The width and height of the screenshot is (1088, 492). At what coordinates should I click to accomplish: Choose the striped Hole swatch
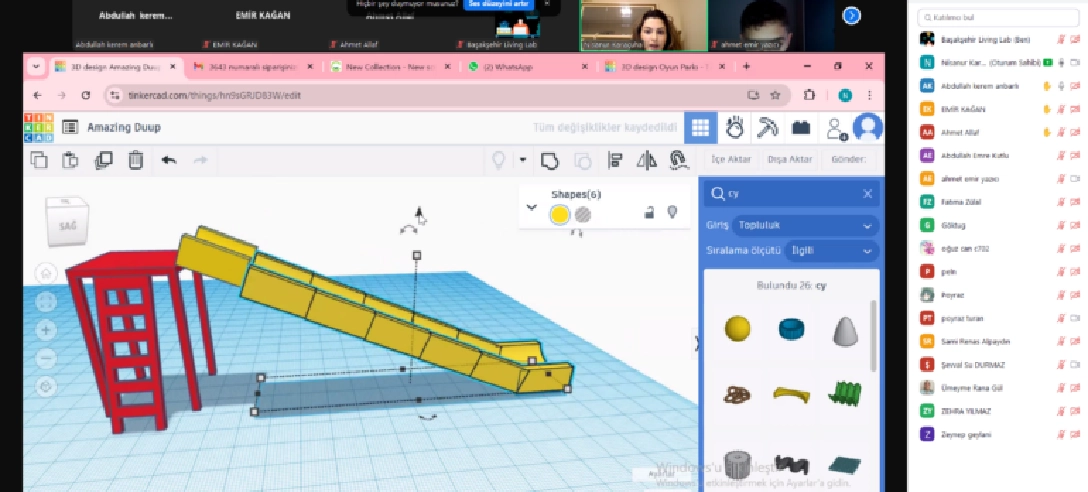point(583,215)
